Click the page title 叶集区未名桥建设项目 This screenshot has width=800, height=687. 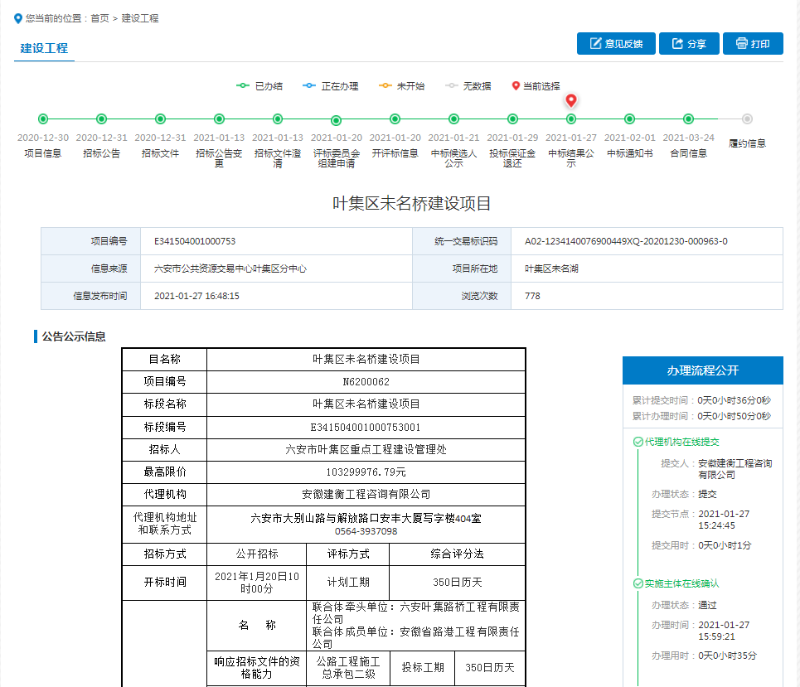point(411,203)
